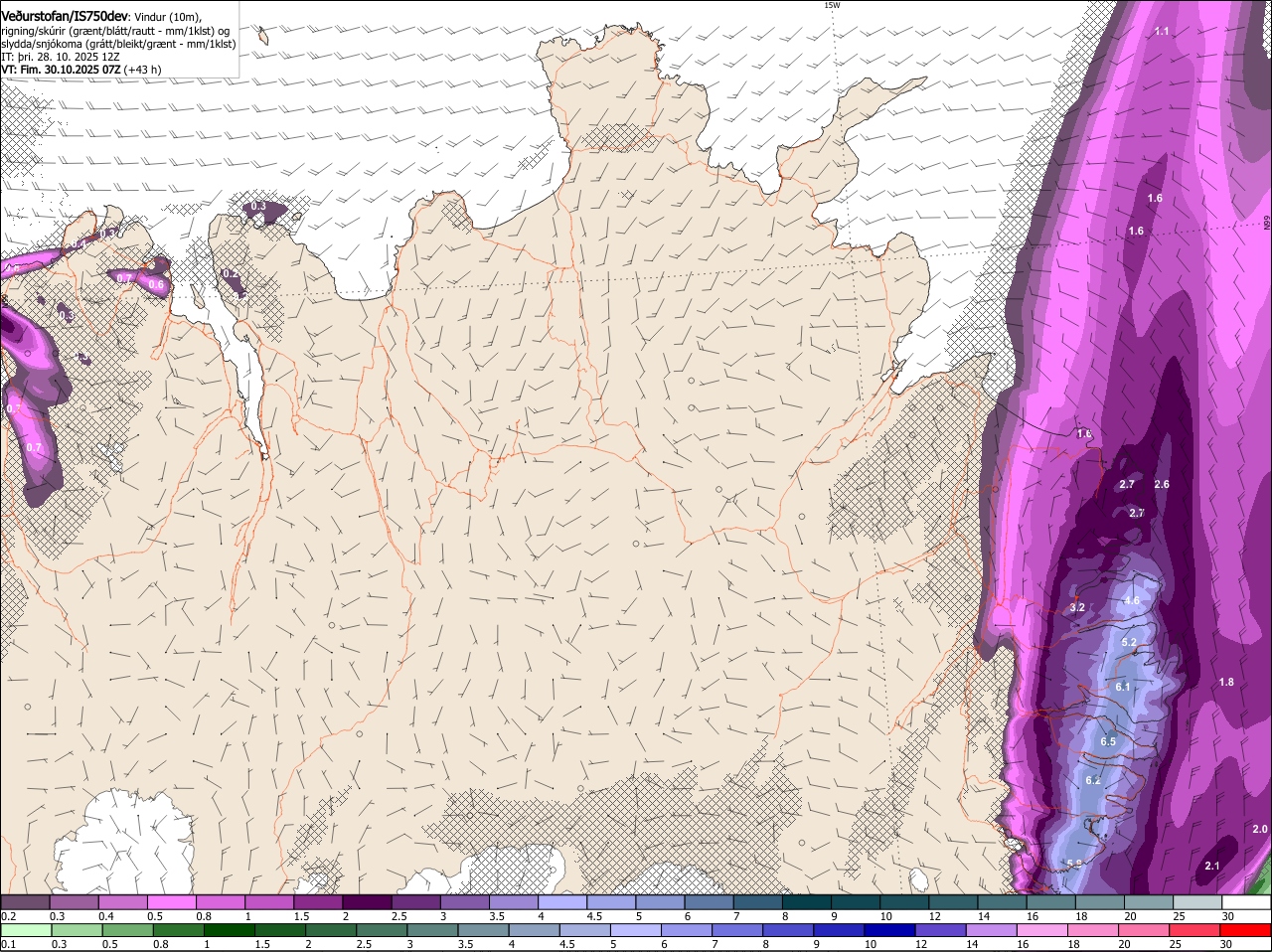Screen dimensions: 1272x952
Task: Click the 0.6 precipitation value in the northwest
Action: point(156,284)
